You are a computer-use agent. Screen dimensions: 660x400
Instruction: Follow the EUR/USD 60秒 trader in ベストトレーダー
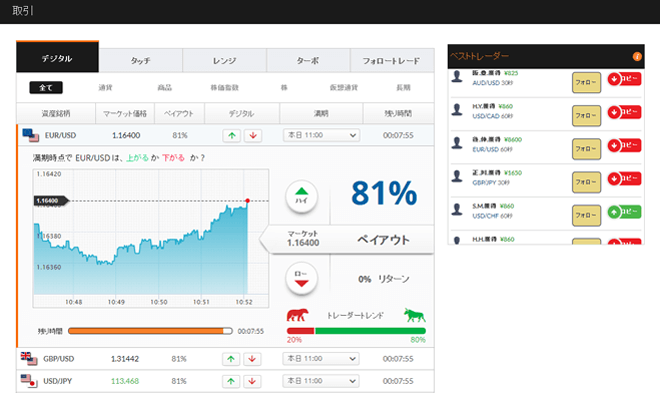(586, 149)
